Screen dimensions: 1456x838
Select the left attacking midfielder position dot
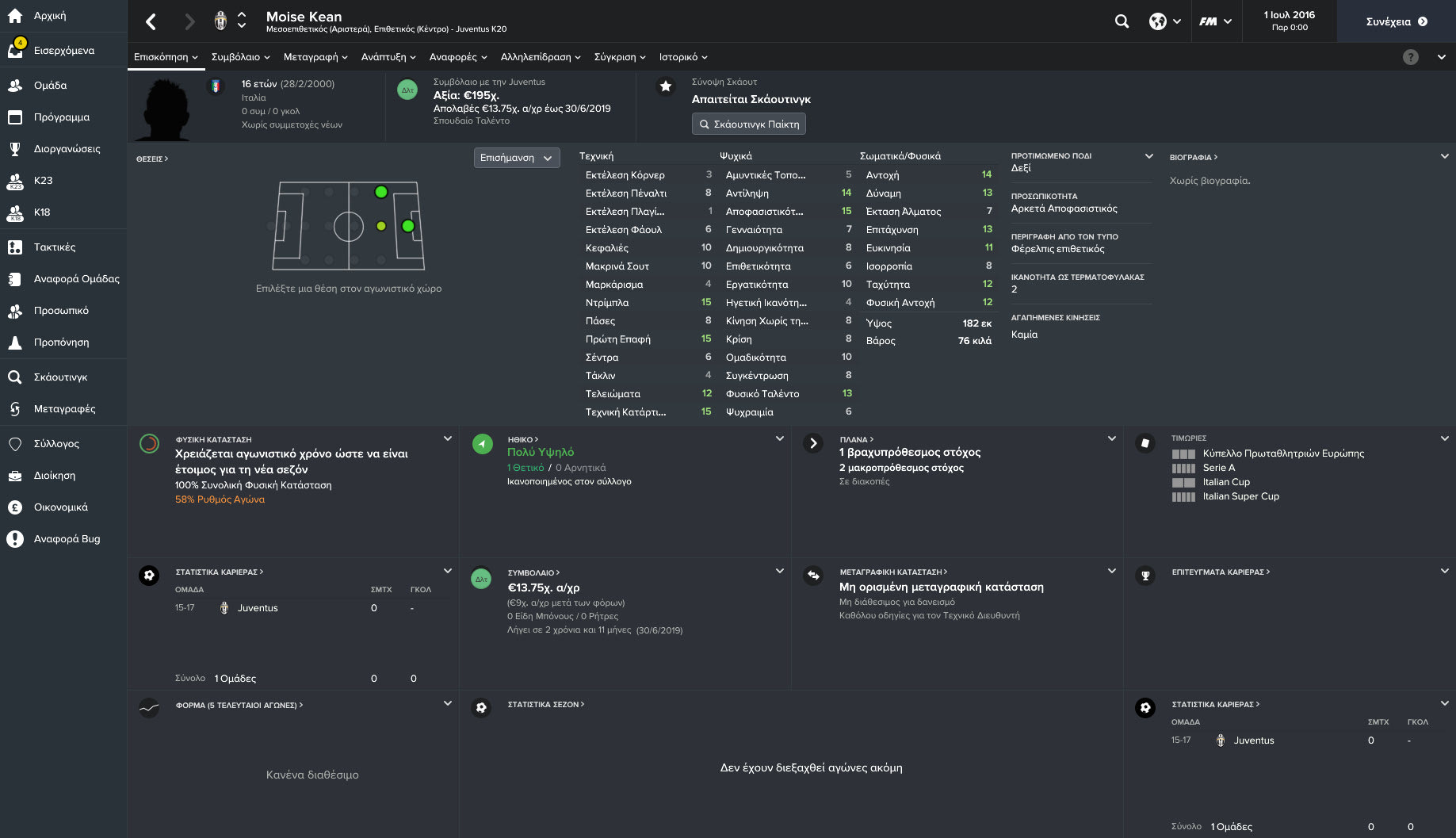381,192
